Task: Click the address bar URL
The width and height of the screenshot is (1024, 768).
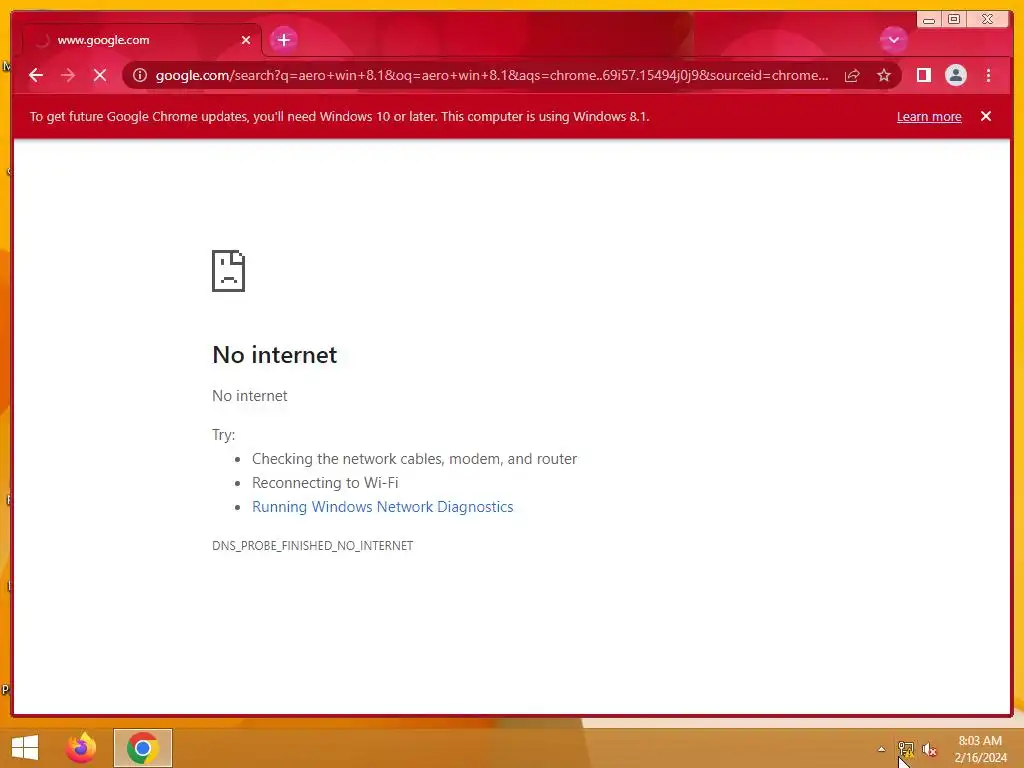Action: (x=492, y=75)
